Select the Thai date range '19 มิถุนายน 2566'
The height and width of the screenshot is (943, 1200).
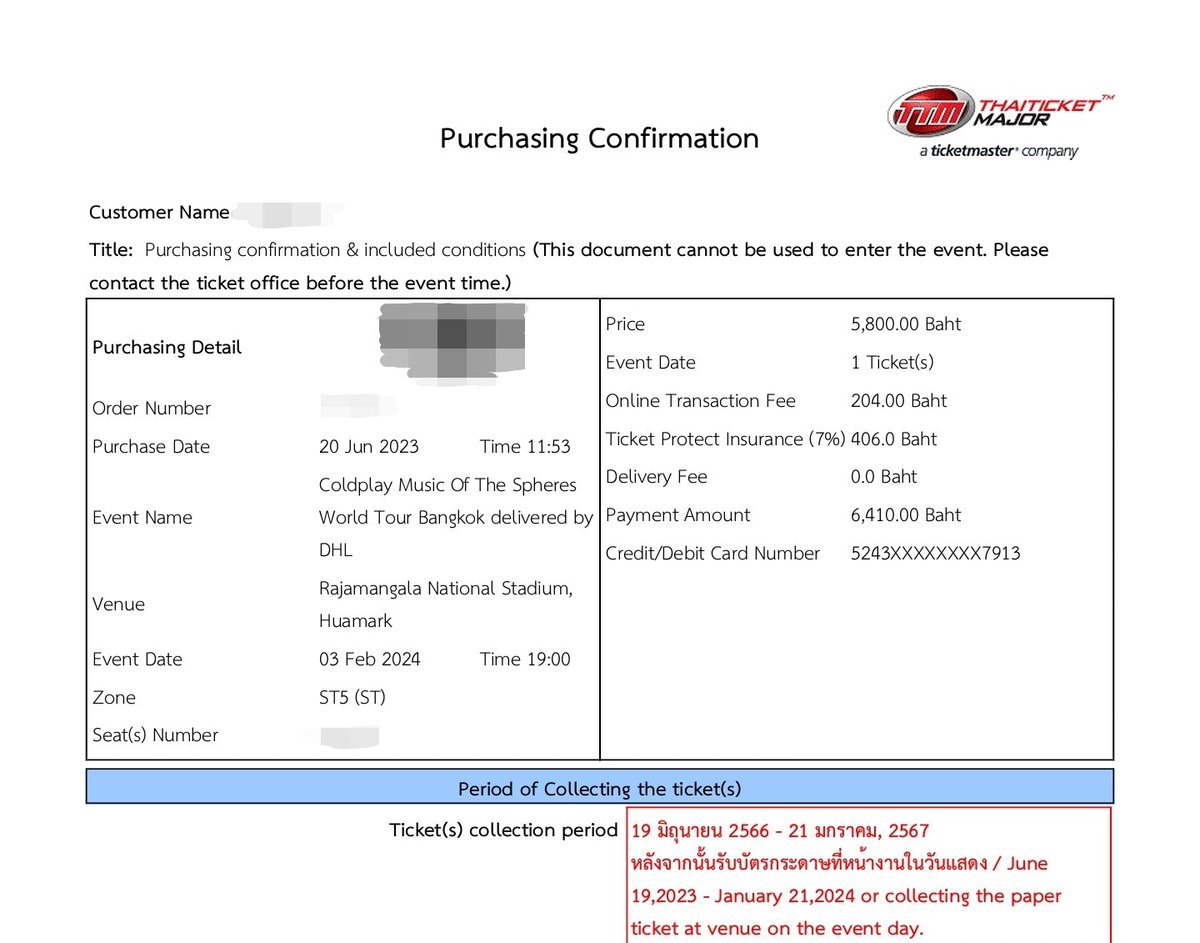[701, 830]
